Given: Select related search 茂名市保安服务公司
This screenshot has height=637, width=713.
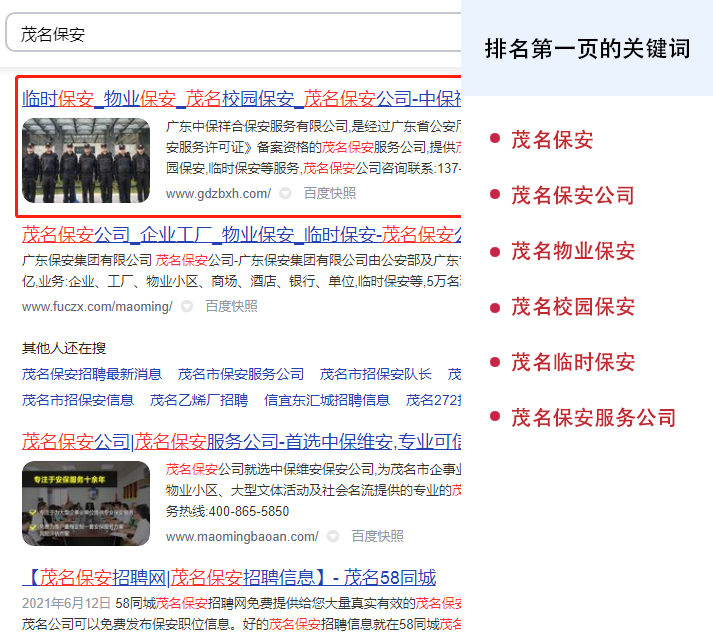Looking at the screenshot, I should [241, 374].
